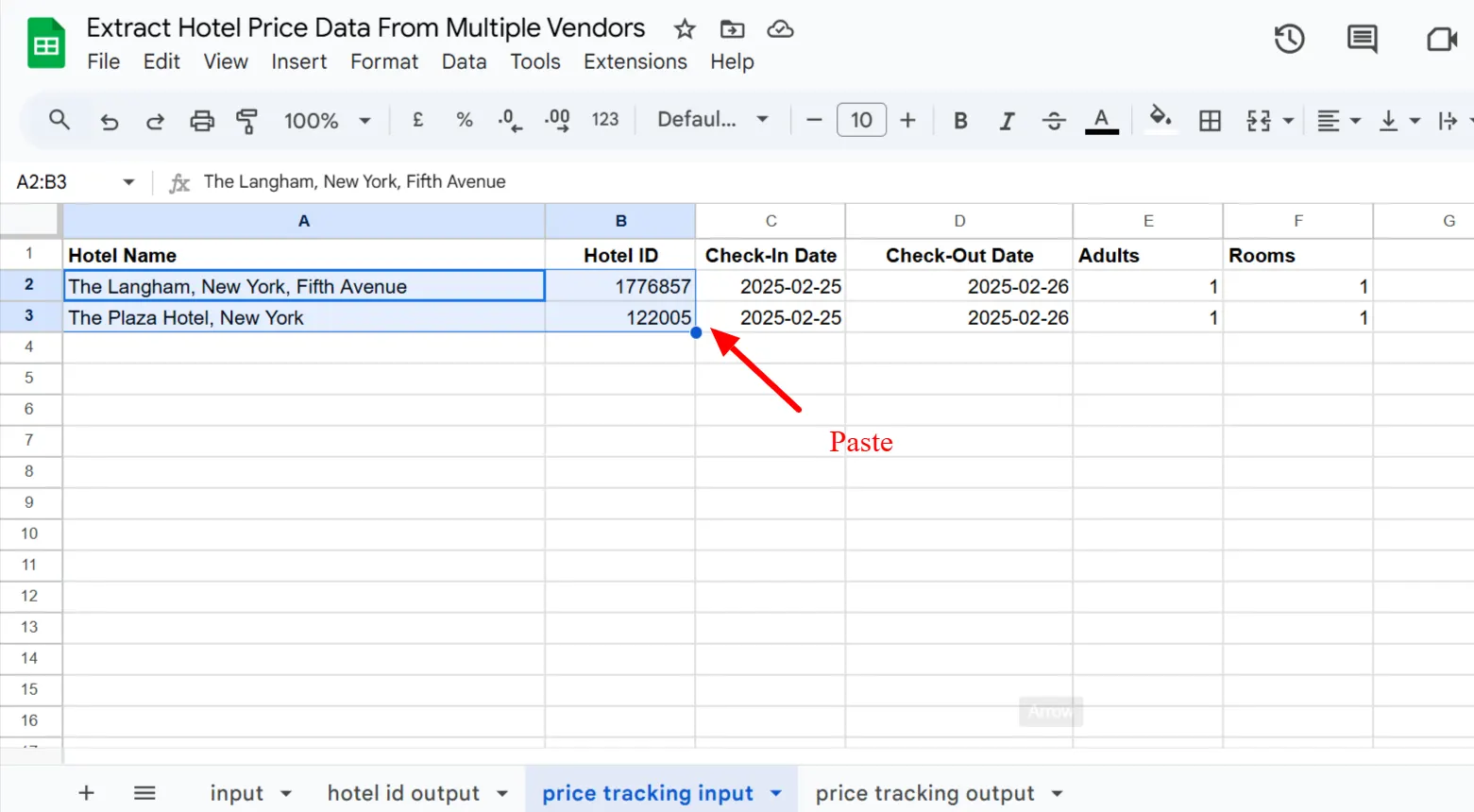
Task: Merge the selected cells
Action: (1259, 121)
